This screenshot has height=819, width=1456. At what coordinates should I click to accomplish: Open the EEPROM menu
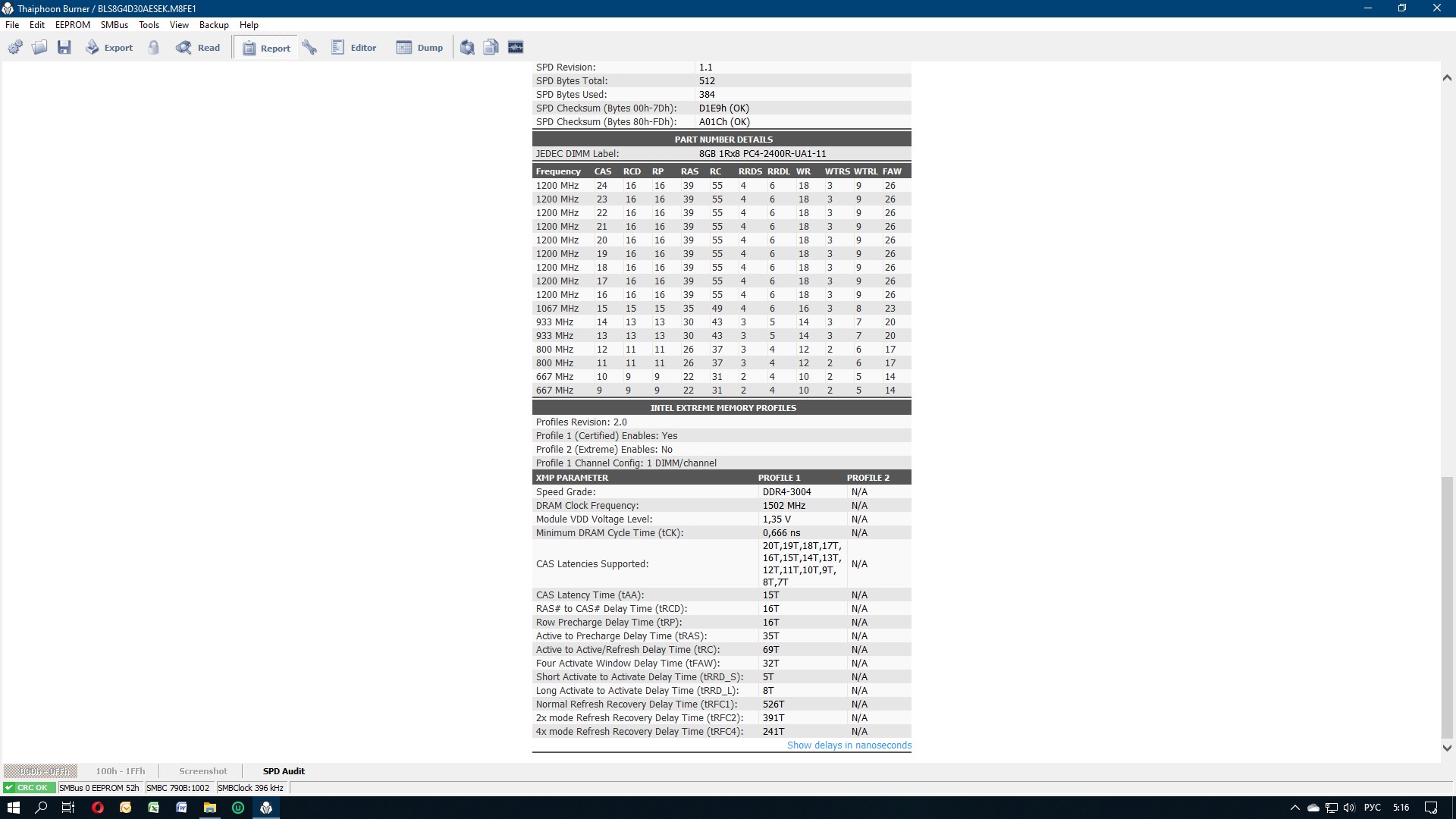pos(72,25)
